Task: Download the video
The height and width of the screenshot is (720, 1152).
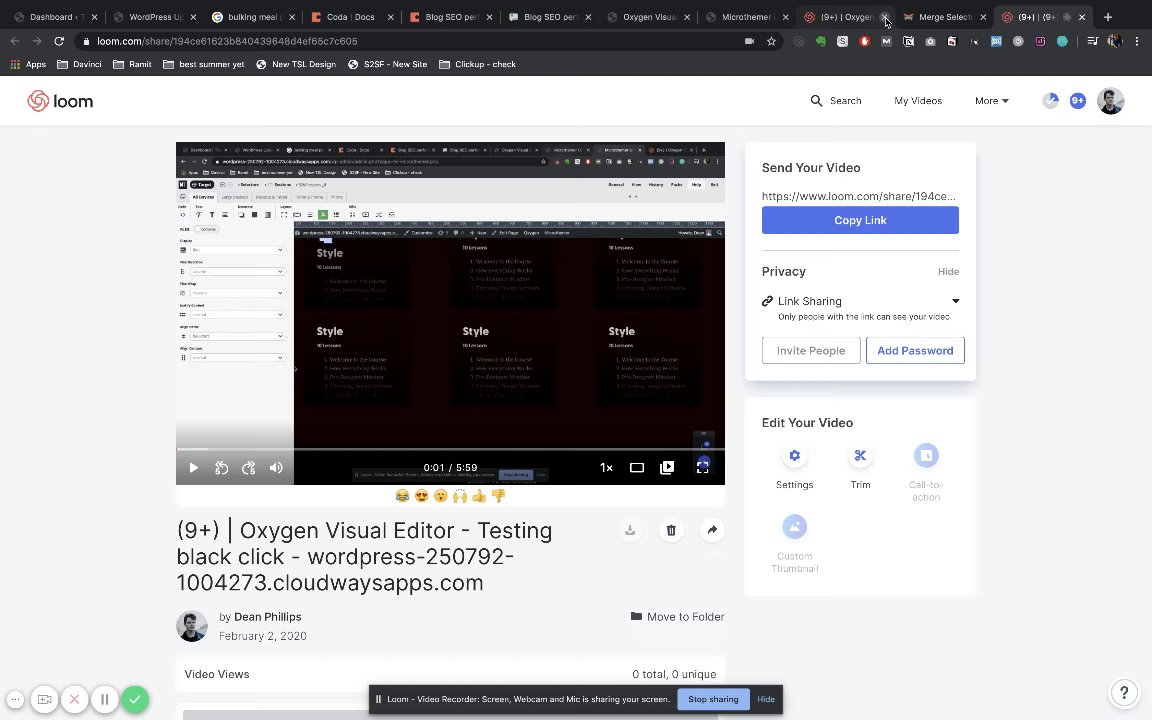Action: coord(630,530)
